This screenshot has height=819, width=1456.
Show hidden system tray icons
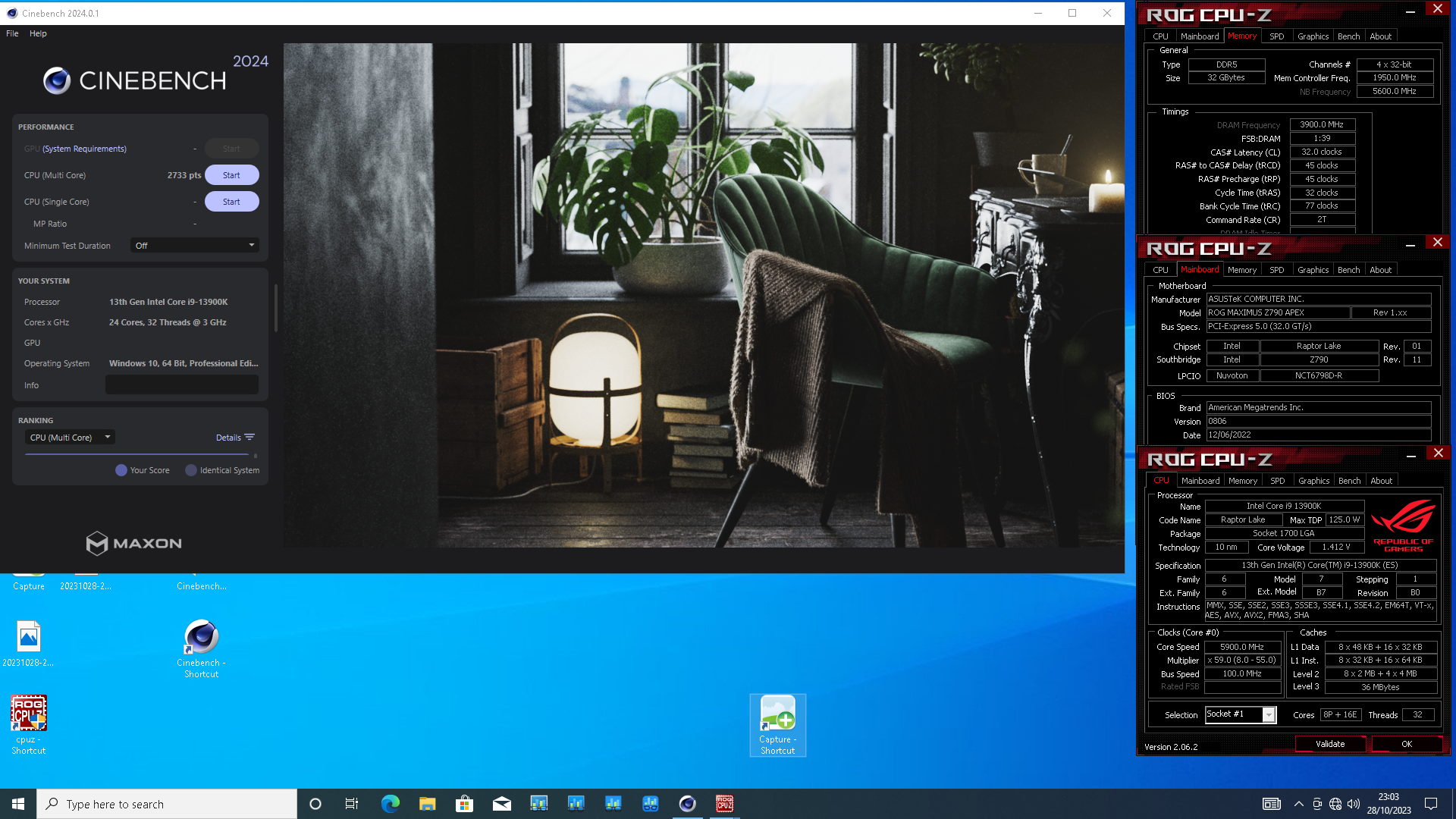tap(1298, 804)
